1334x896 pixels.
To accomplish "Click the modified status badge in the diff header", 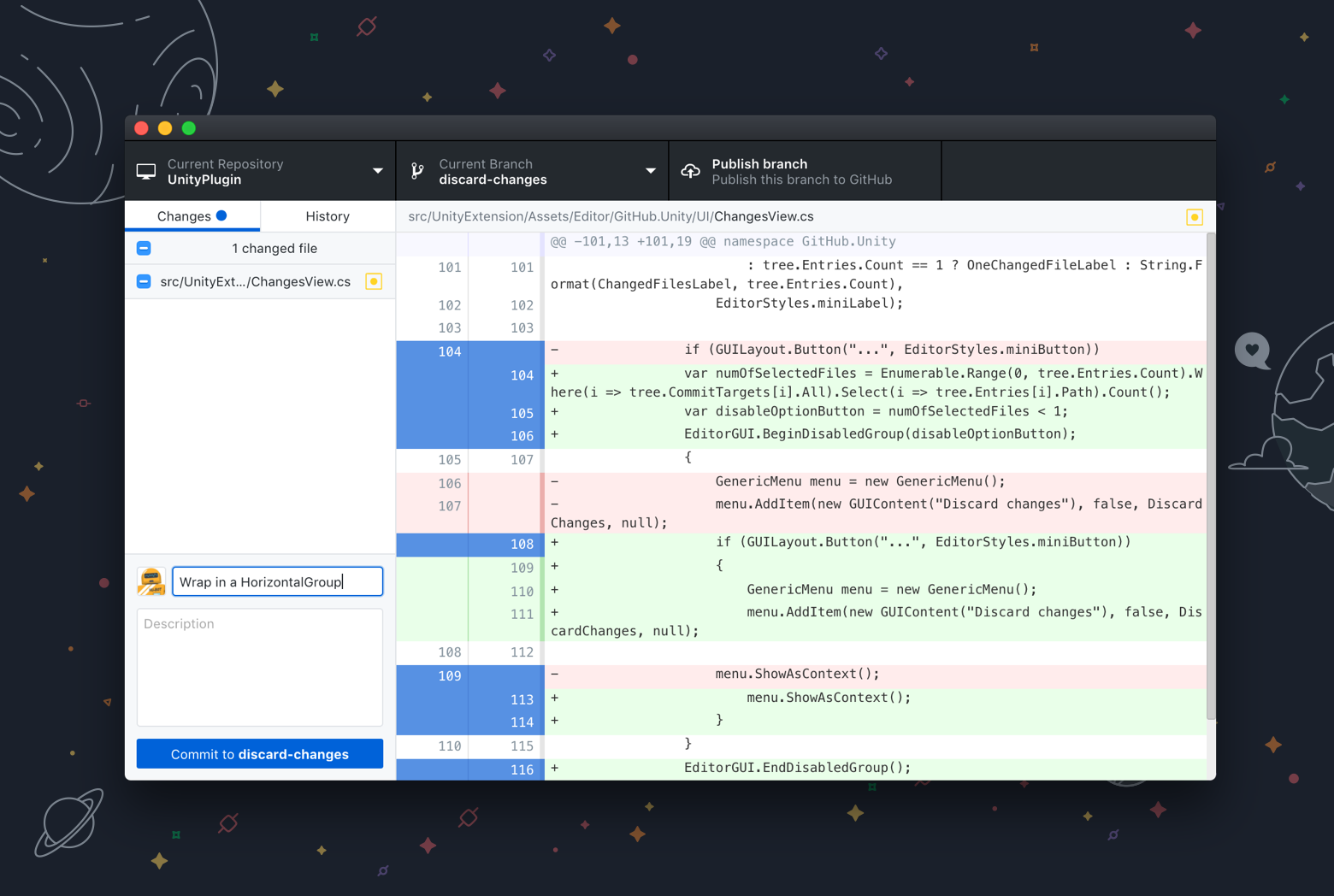I will (x=1195, y=216).
